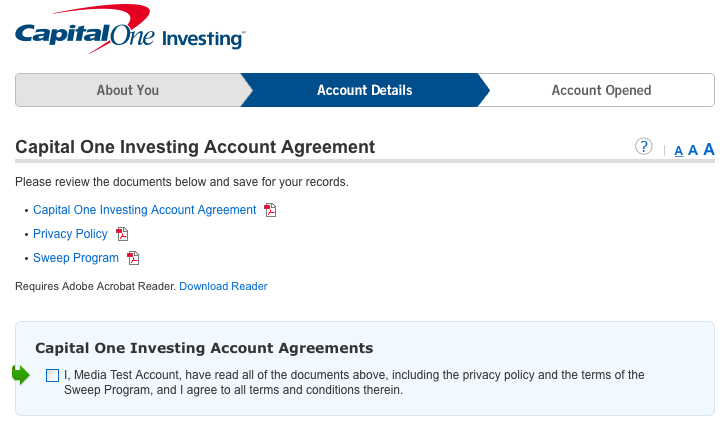Click the green arrow indicator icon
Viewport: 728px width, 424px height.
click(x=21, y=375)
